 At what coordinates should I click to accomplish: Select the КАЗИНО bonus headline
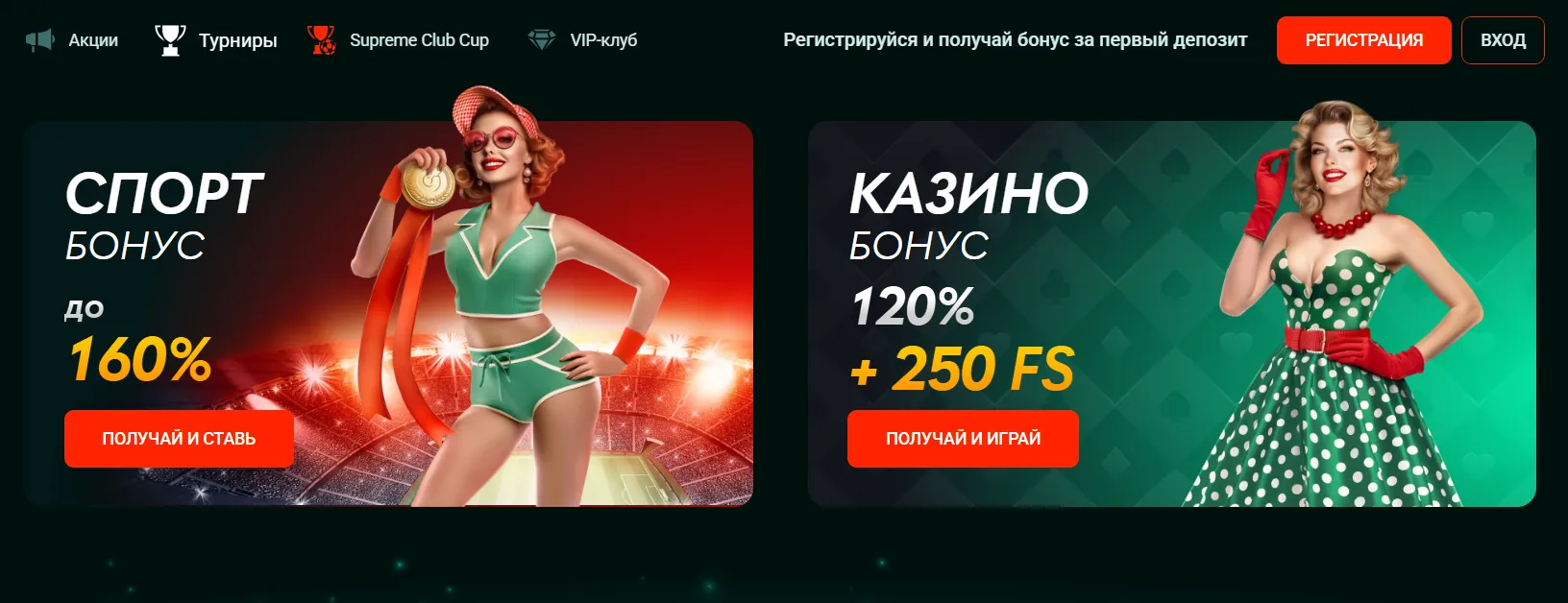968,194
